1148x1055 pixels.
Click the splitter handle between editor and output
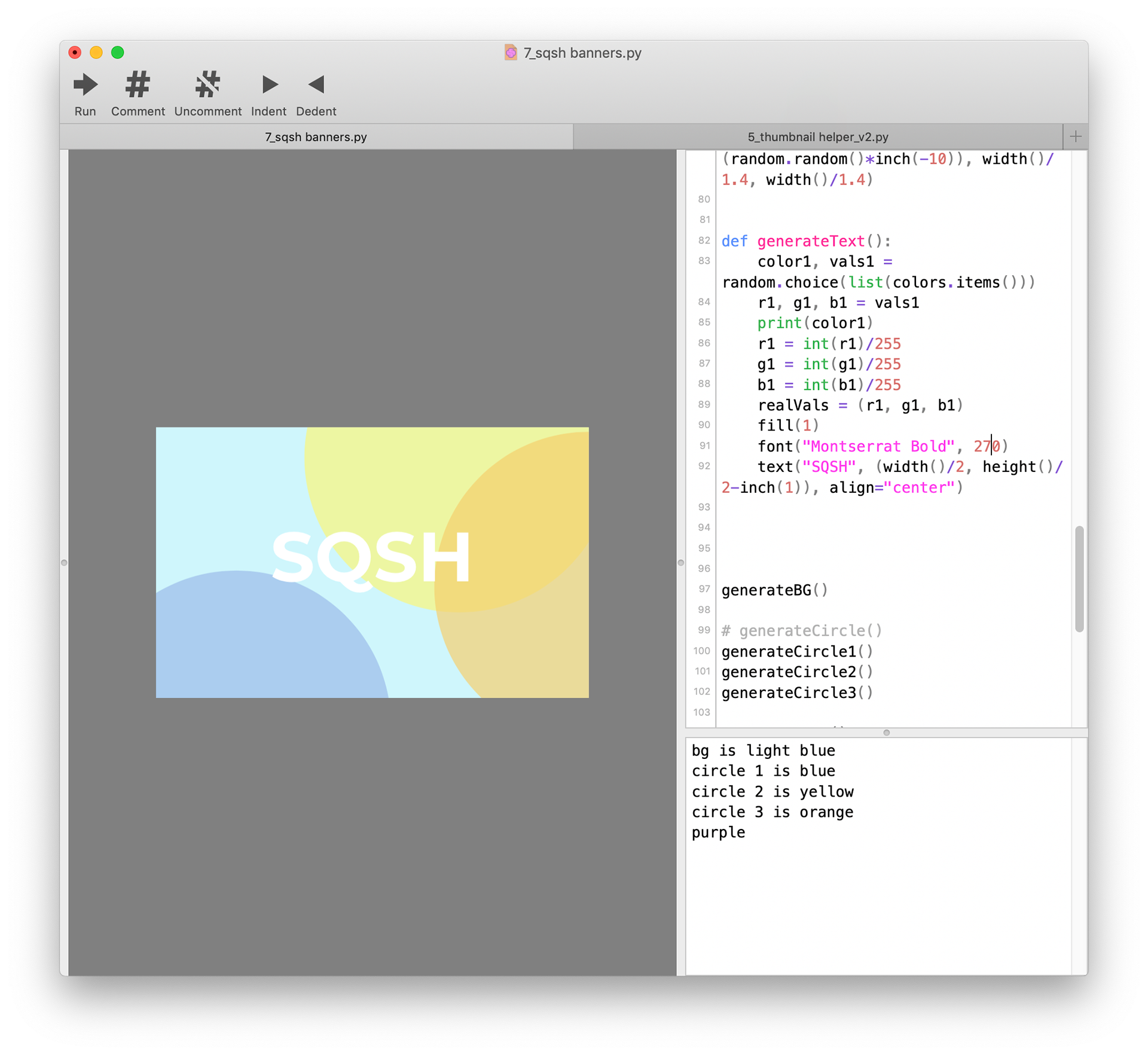tap(887, 733)
